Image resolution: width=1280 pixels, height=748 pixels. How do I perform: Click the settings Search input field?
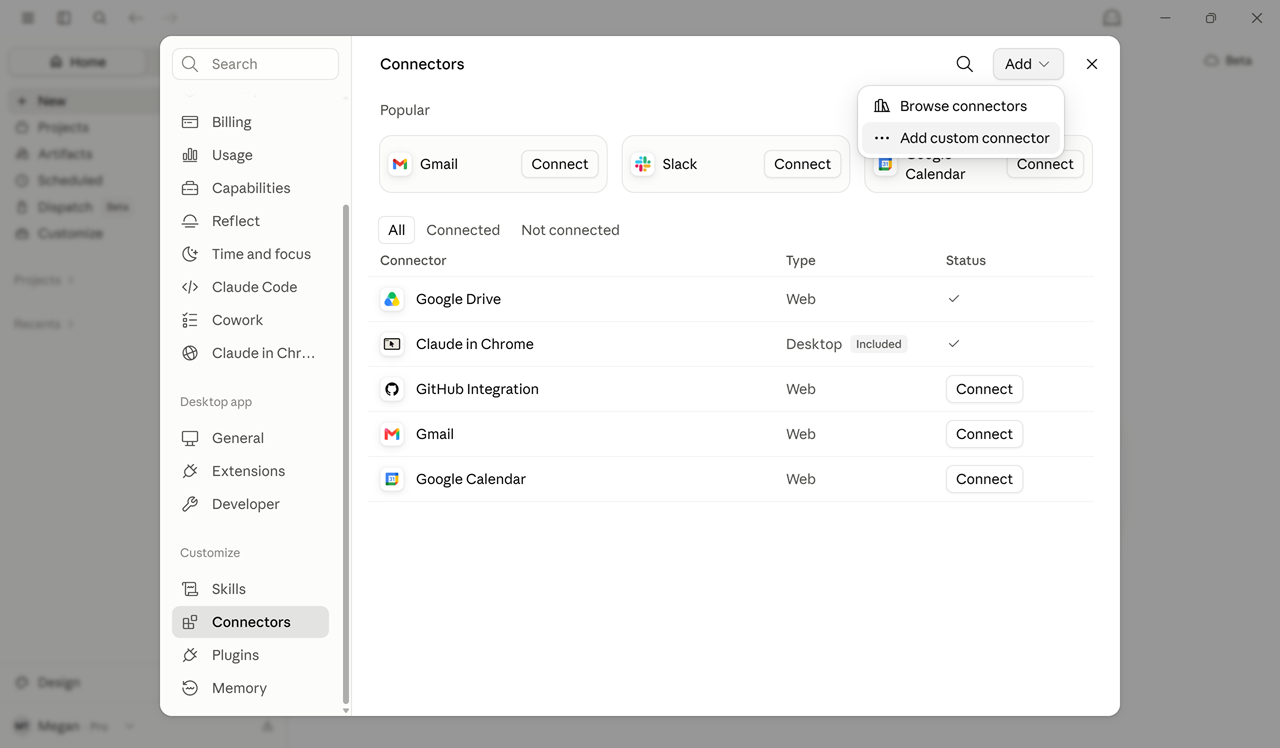click(255, 64)
